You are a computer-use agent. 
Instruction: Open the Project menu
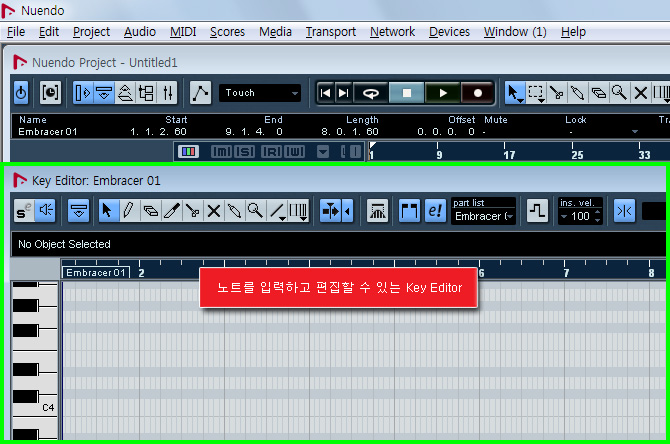coord(91,32)
